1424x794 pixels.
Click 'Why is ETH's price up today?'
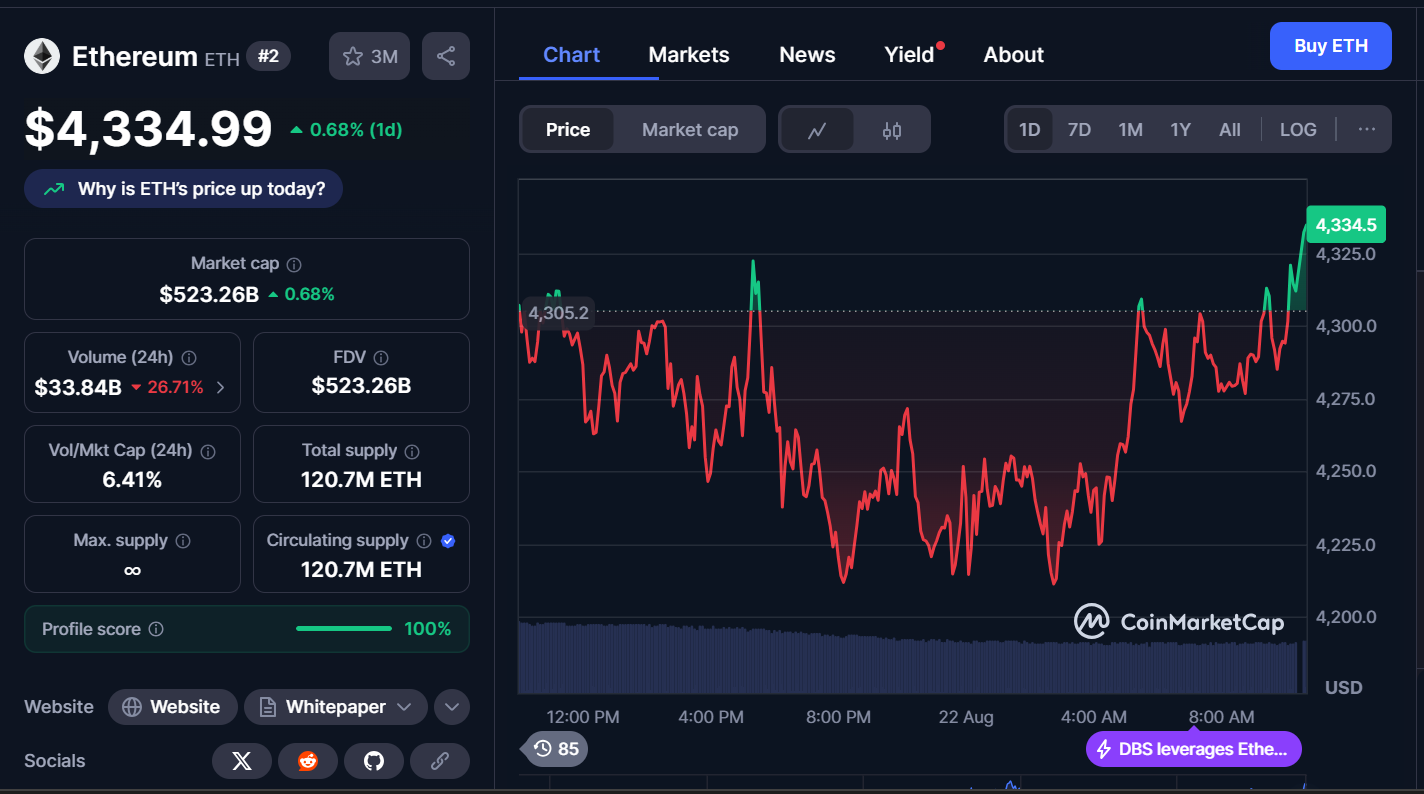(183, 189)
